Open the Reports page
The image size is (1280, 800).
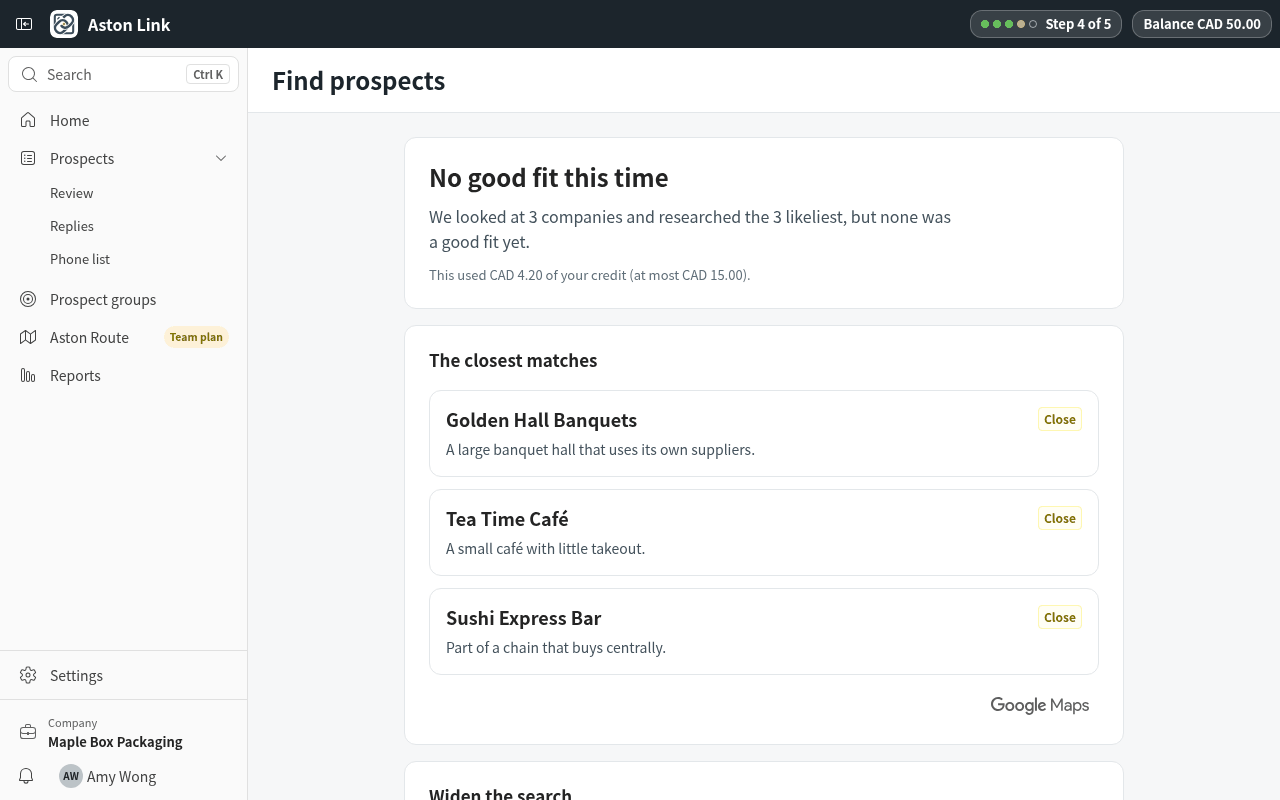pos(124,375)
